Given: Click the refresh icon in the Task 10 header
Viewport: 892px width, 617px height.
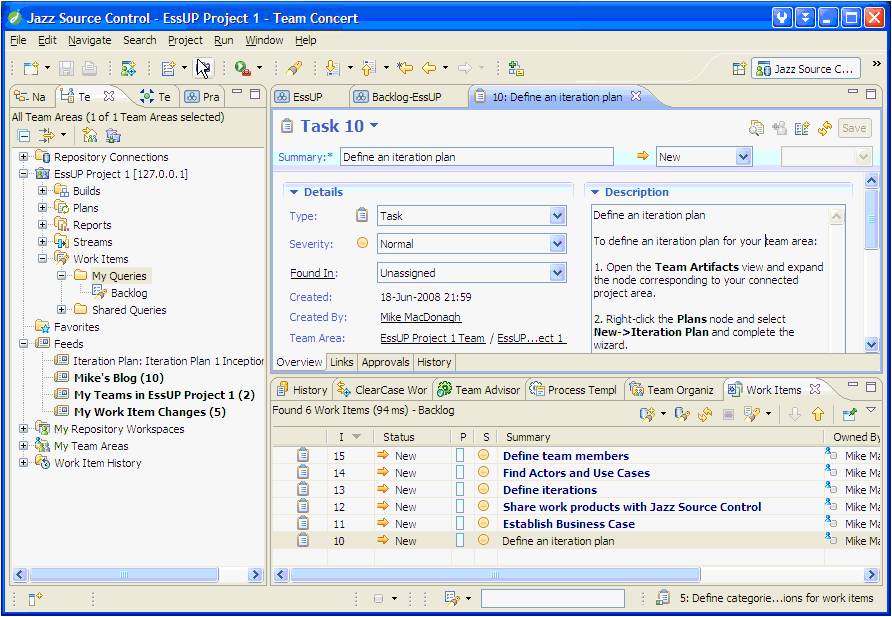Looking at the screenshot, I should (x=825, y=128).
